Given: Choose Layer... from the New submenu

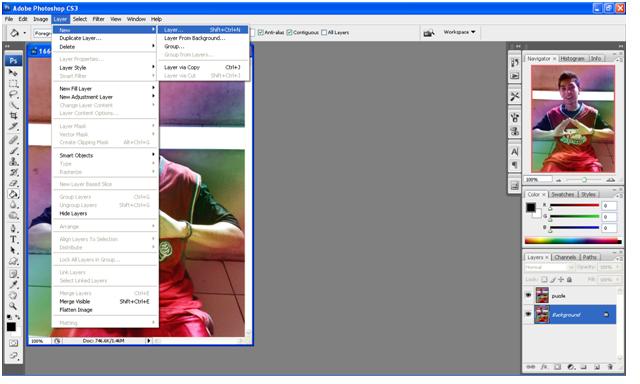Looking at the screenshot, I should tap(203, 30).
